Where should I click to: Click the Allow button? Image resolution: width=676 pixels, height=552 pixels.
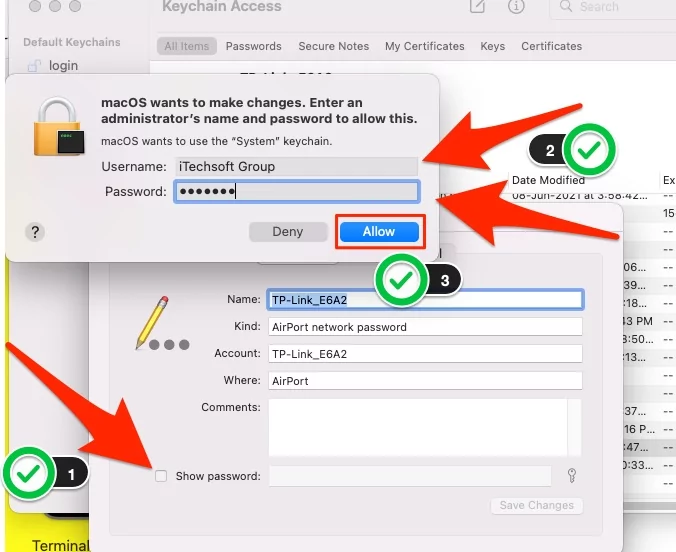click(x=379, y=232)
